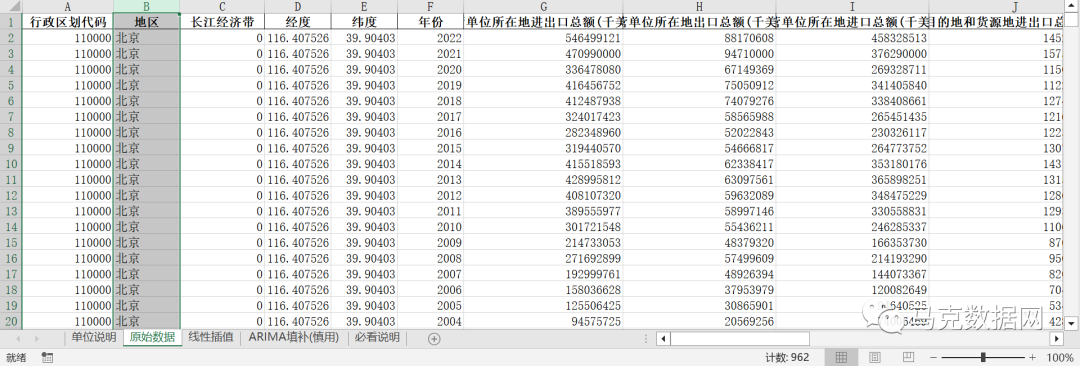Image resolution: width=1080 pixels, height=366 pixels.
Task: Click cell with value 376290000
Action: pos(852,54)
